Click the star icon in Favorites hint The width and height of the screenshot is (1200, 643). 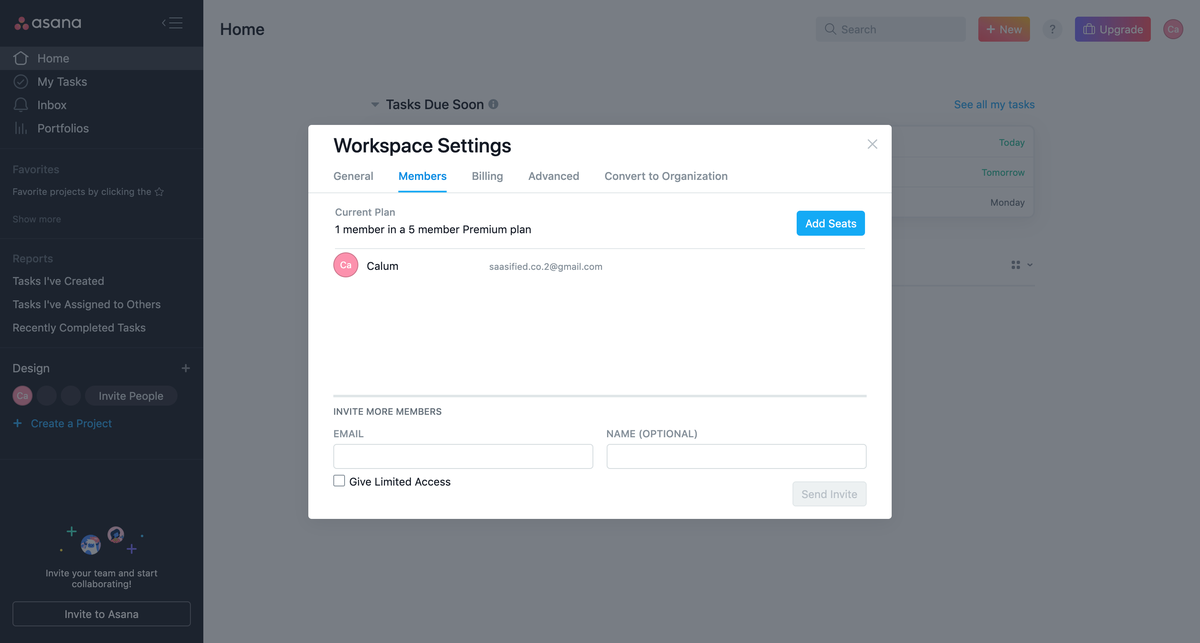159,192
